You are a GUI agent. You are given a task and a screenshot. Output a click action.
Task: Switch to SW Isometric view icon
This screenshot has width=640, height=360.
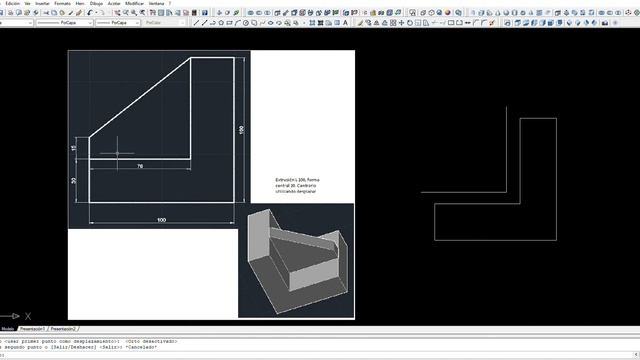[569, 23]
